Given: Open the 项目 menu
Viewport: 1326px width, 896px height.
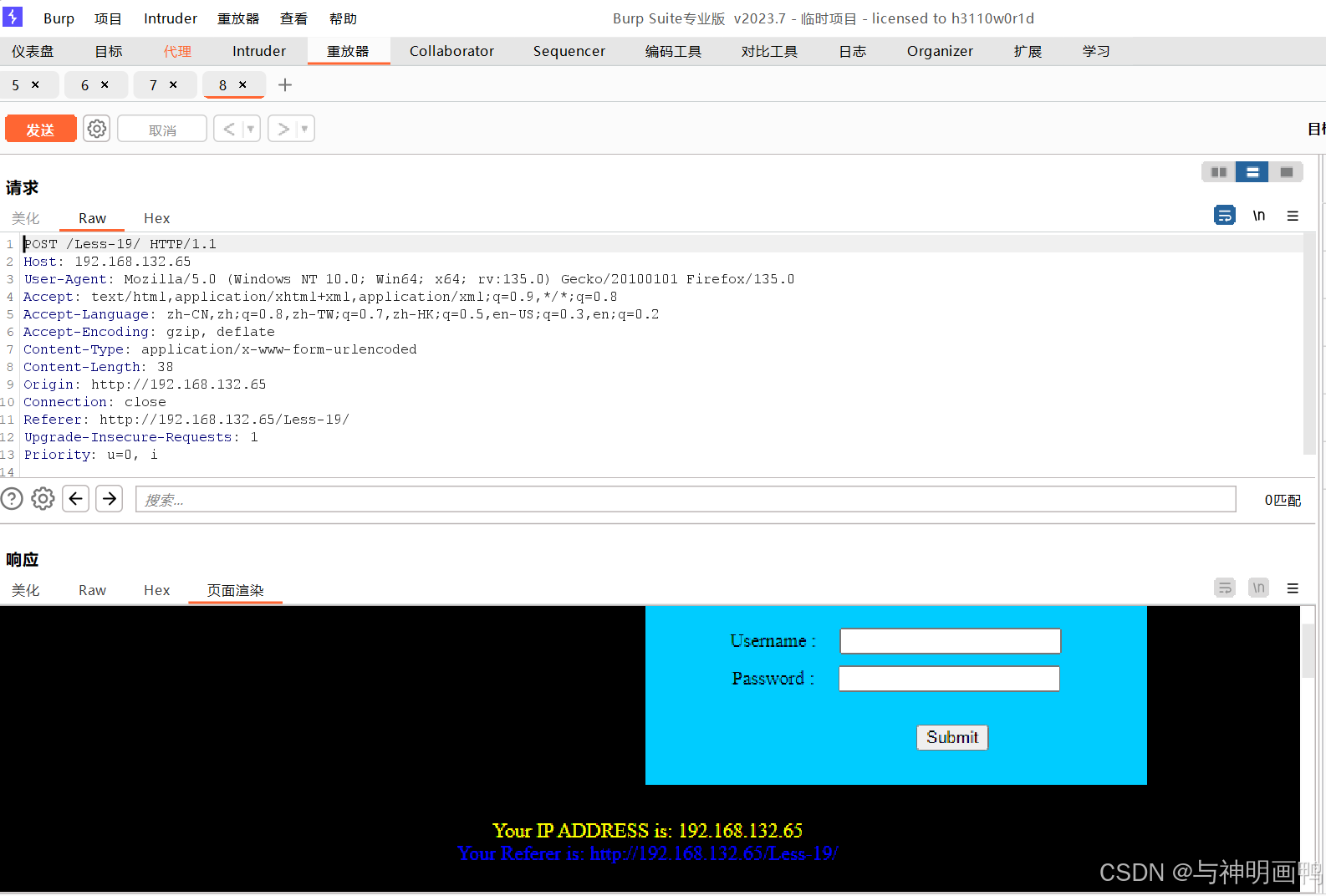Looking at the screenshot, I should pyautogui.click(x=108, y=18).
